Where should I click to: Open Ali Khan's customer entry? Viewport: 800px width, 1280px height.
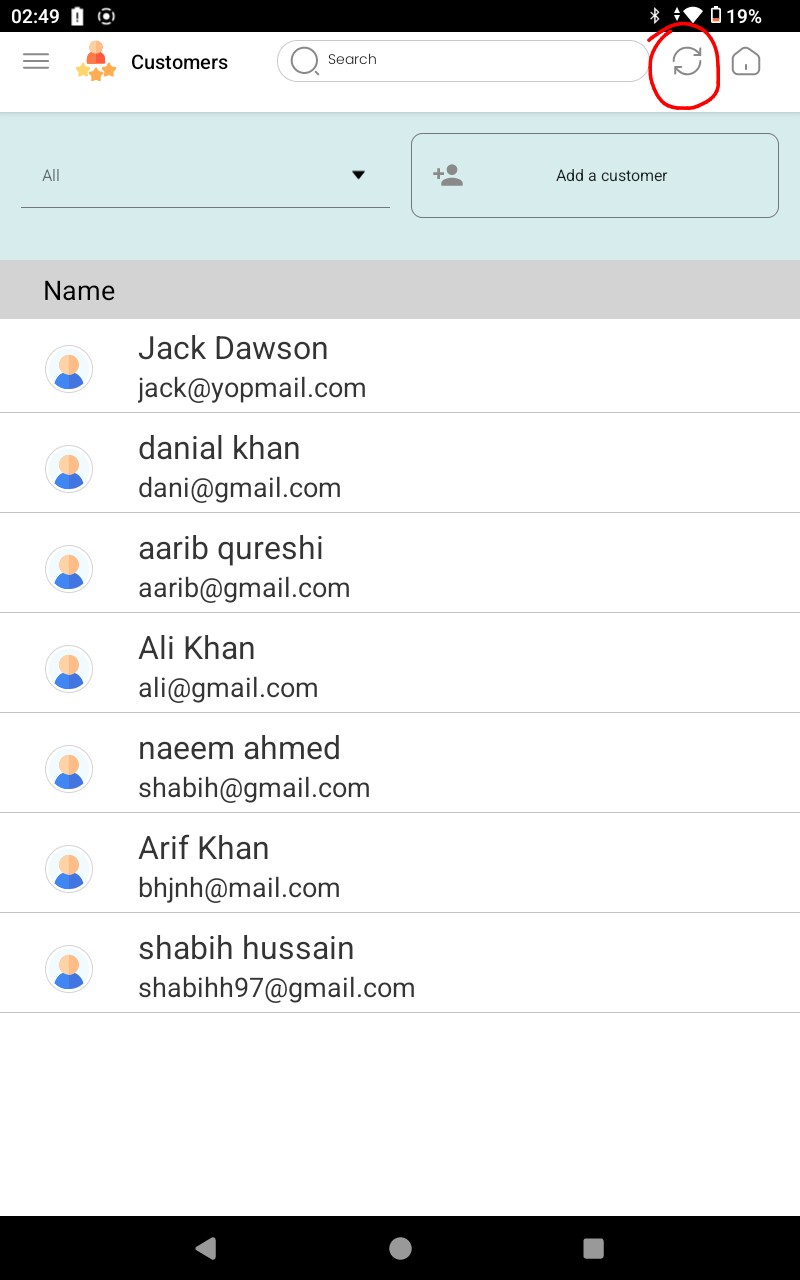click(400, 663)
